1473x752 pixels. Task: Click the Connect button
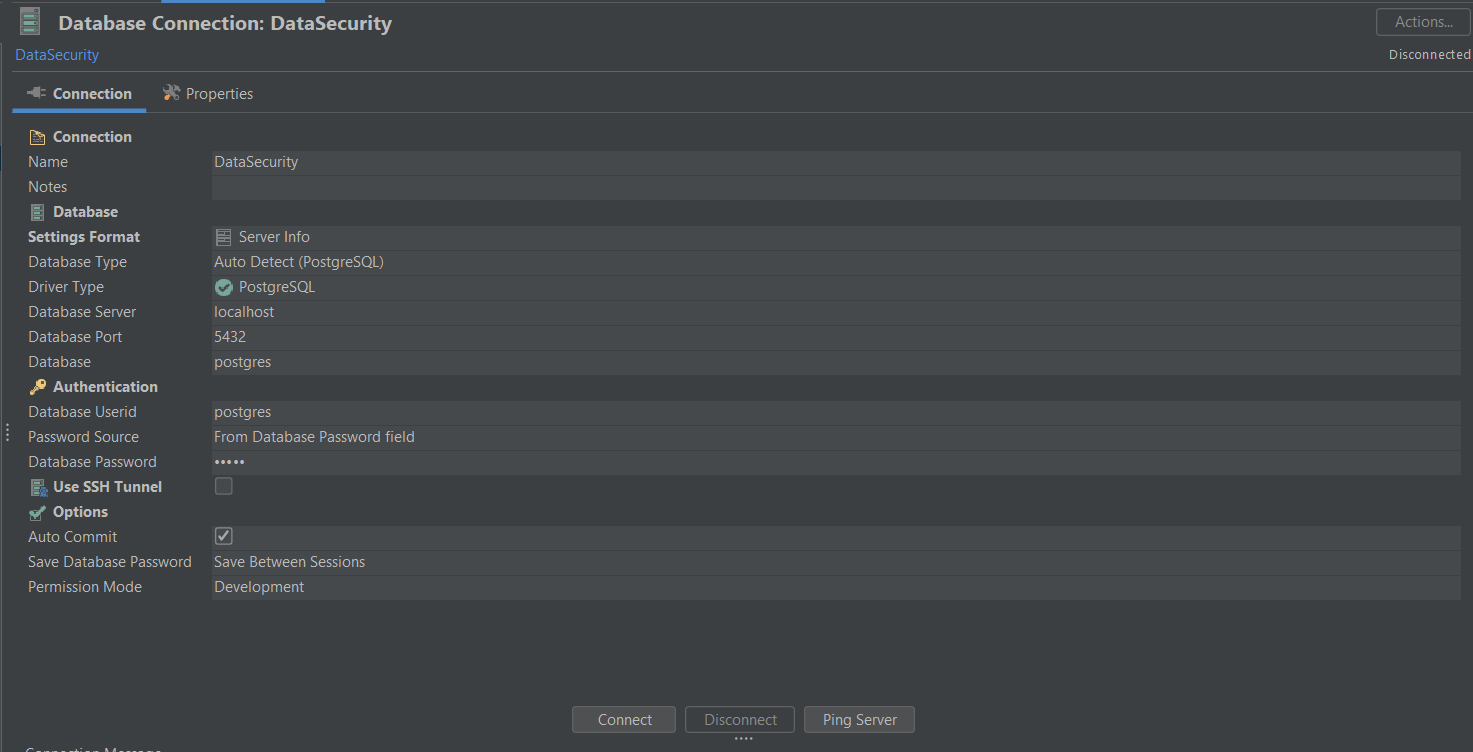click(x=623, y=719)
